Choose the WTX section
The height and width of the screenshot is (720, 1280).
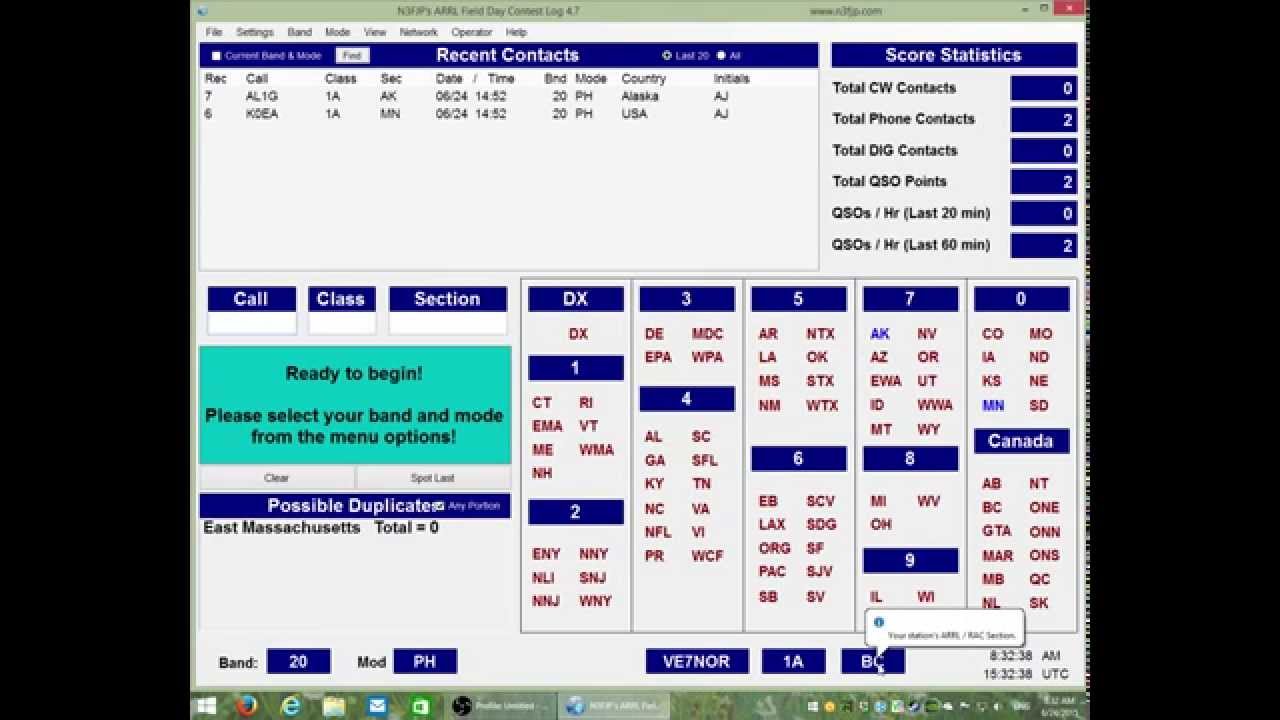(x=822, y=405)
